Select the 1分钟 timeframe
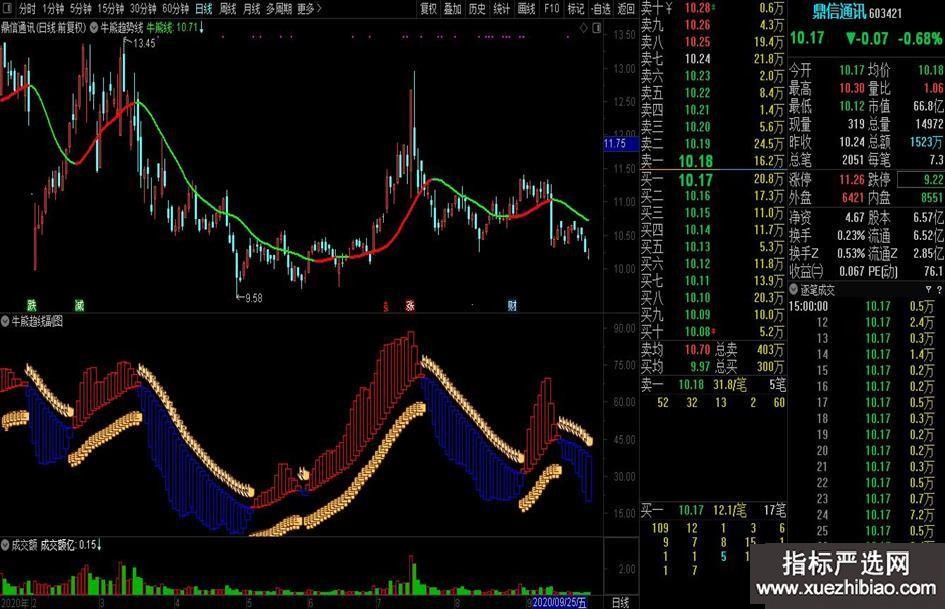Viewport: 945px width, 609px height. point(53,8)
